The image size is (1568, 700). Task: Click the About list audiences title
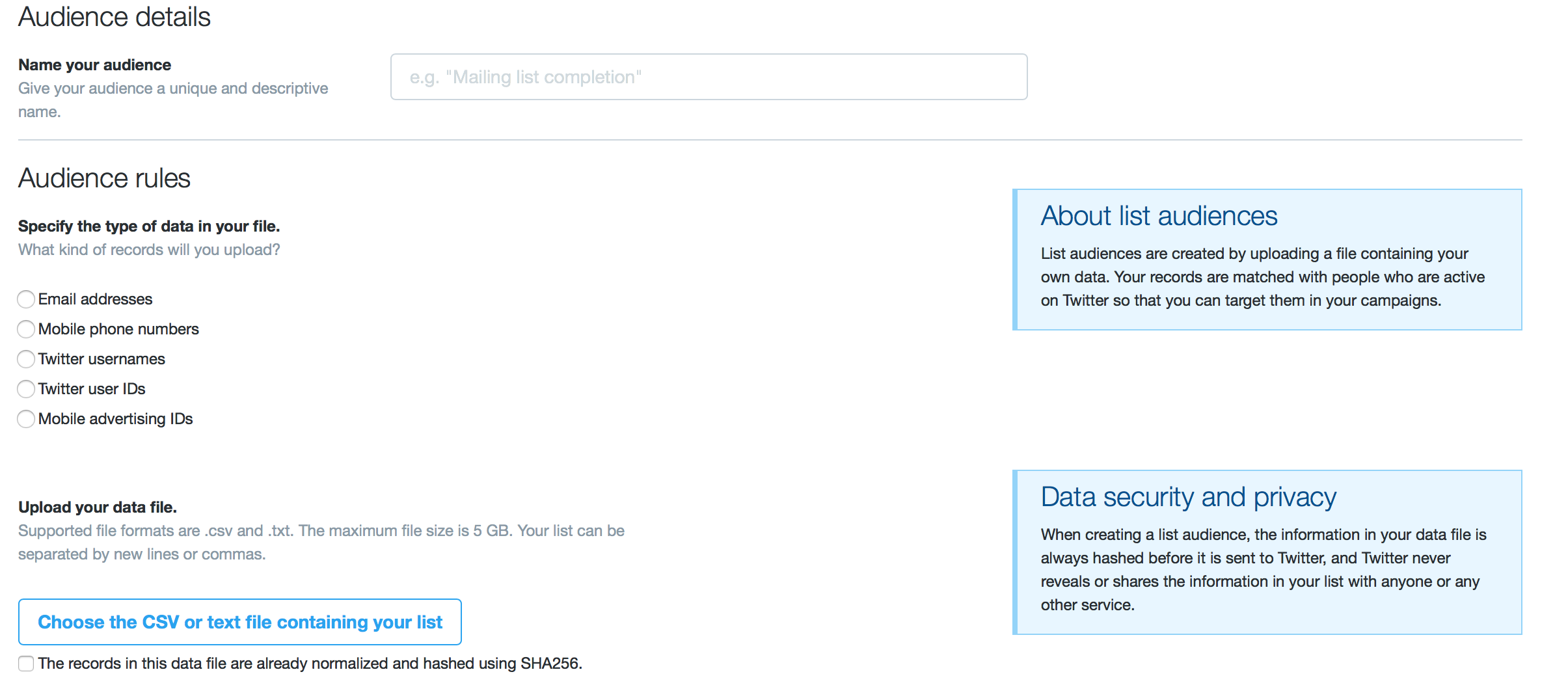1159,216
